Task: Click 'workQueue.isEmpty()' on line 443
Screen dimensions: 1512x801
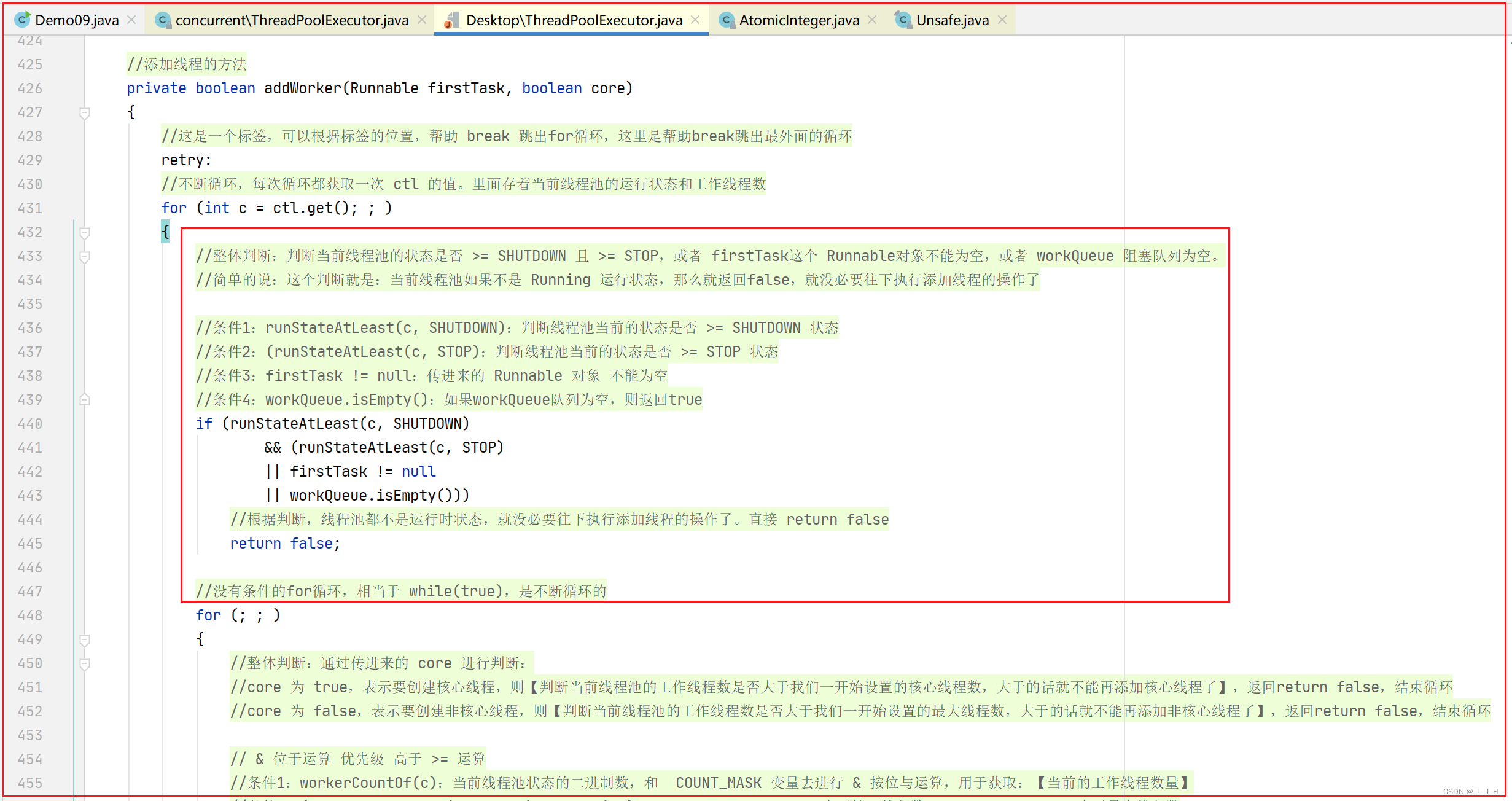Action: [x=372, y=496]
